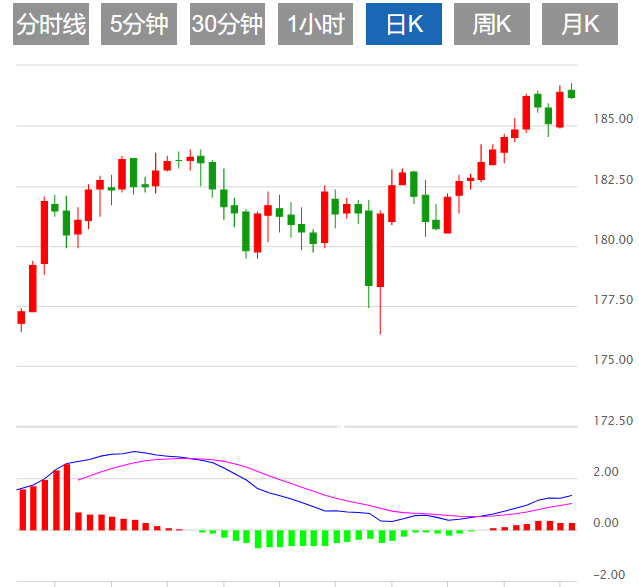
Task: Switch to the 1小时 tab
Action: (315, 25)
